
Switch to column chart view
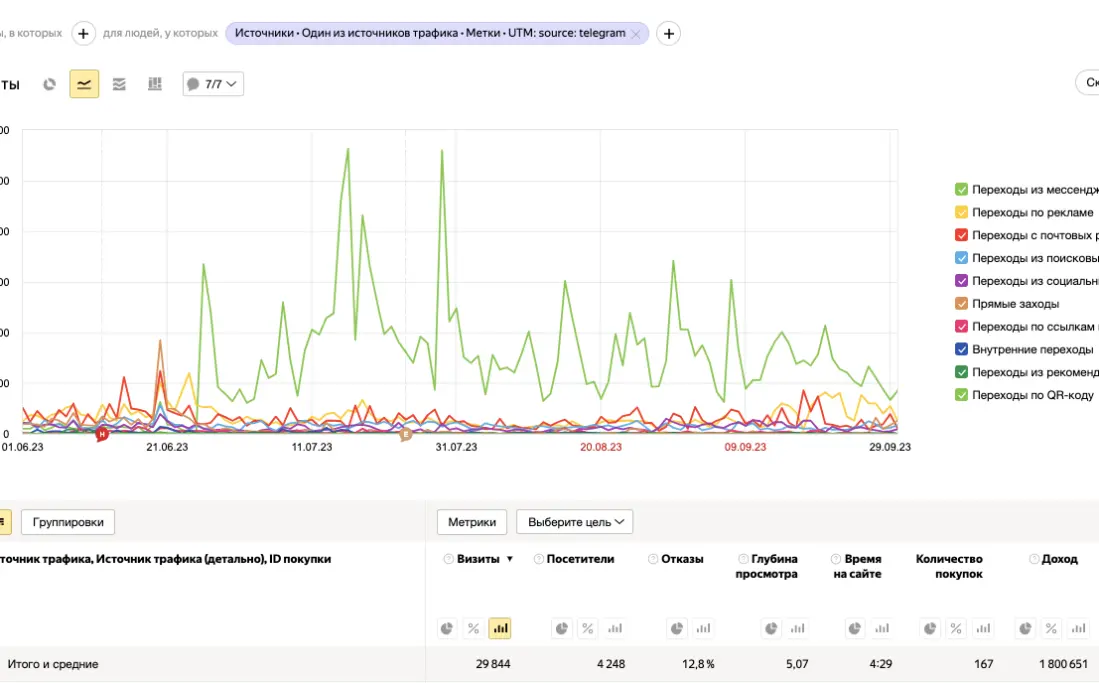click(154, 85)
